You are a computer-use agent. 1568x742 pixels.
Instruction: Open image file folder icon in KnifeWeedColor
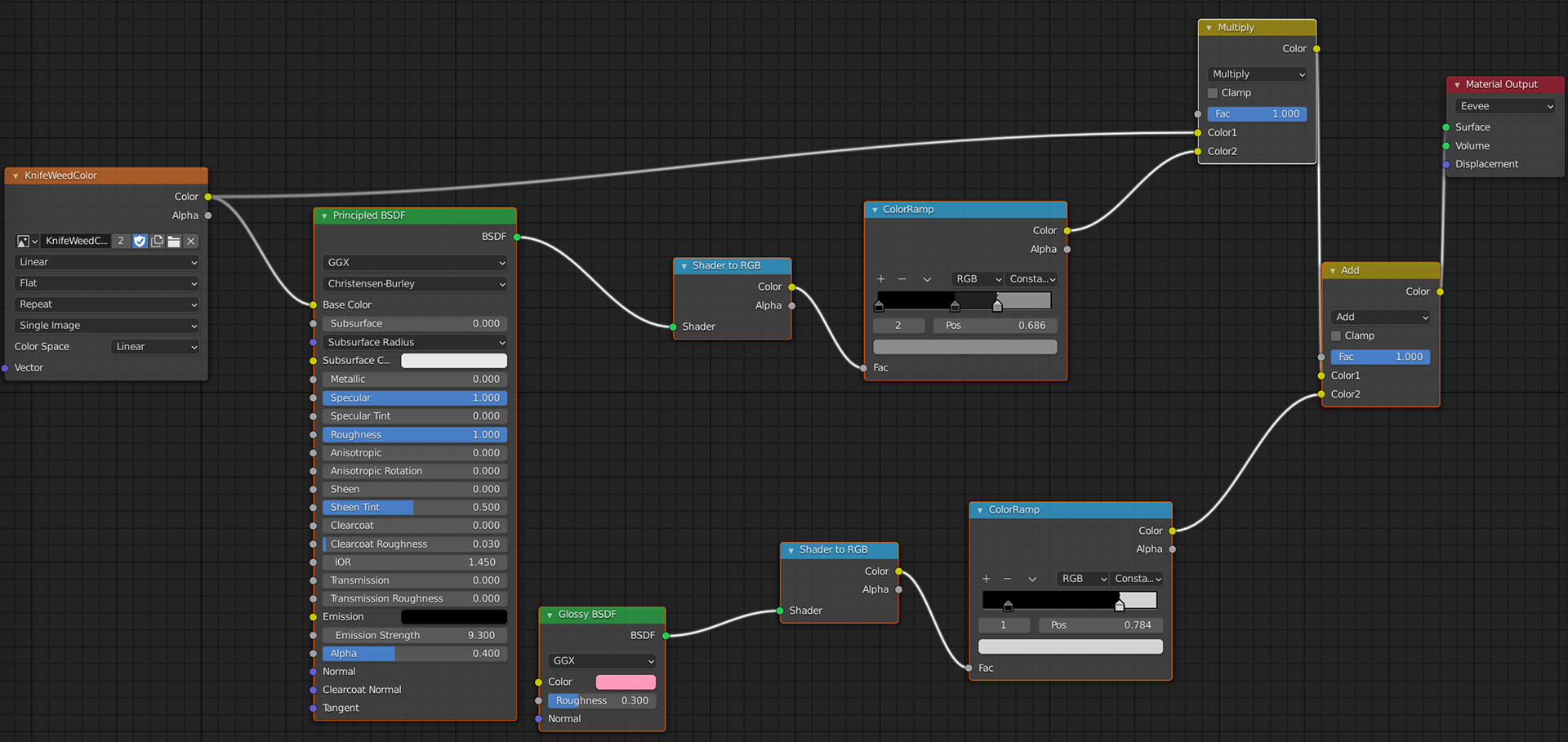tap(174, 241)
